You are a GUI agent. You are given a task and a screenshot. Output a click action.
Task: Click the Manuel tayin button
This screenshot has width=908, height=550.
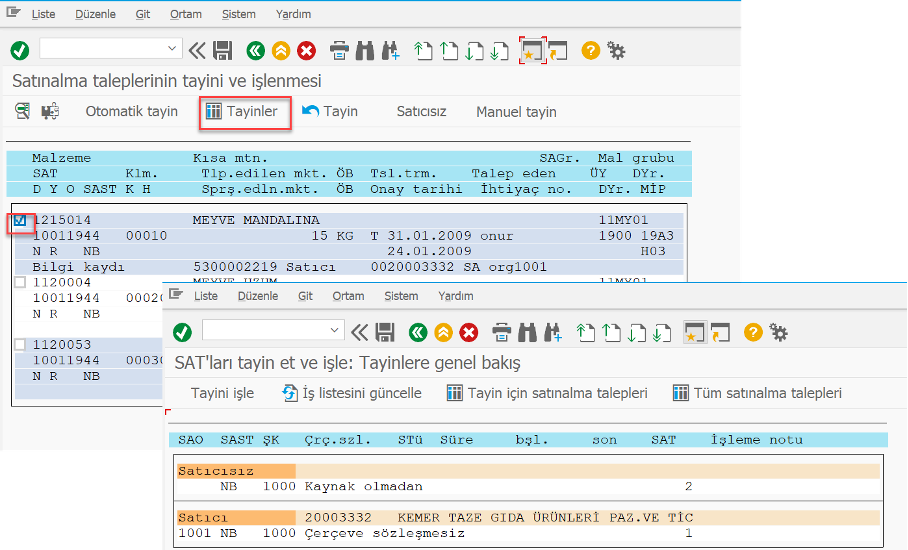coord(516,112)
